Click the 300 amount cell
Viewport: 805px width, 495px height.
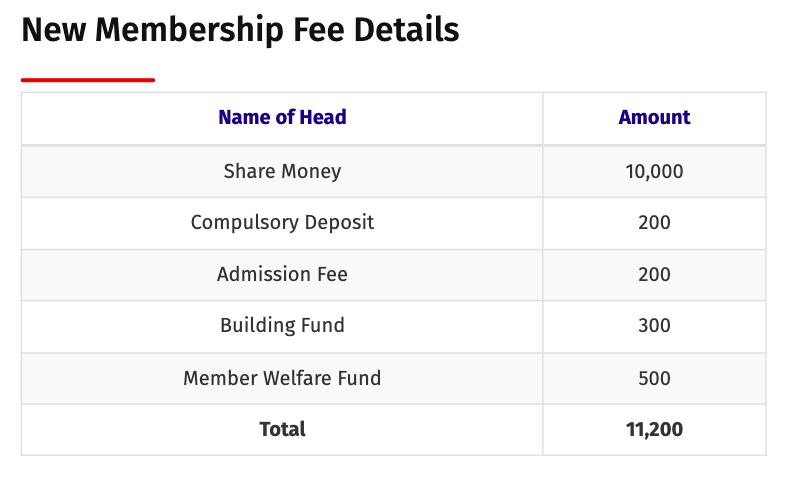[654, 326]
